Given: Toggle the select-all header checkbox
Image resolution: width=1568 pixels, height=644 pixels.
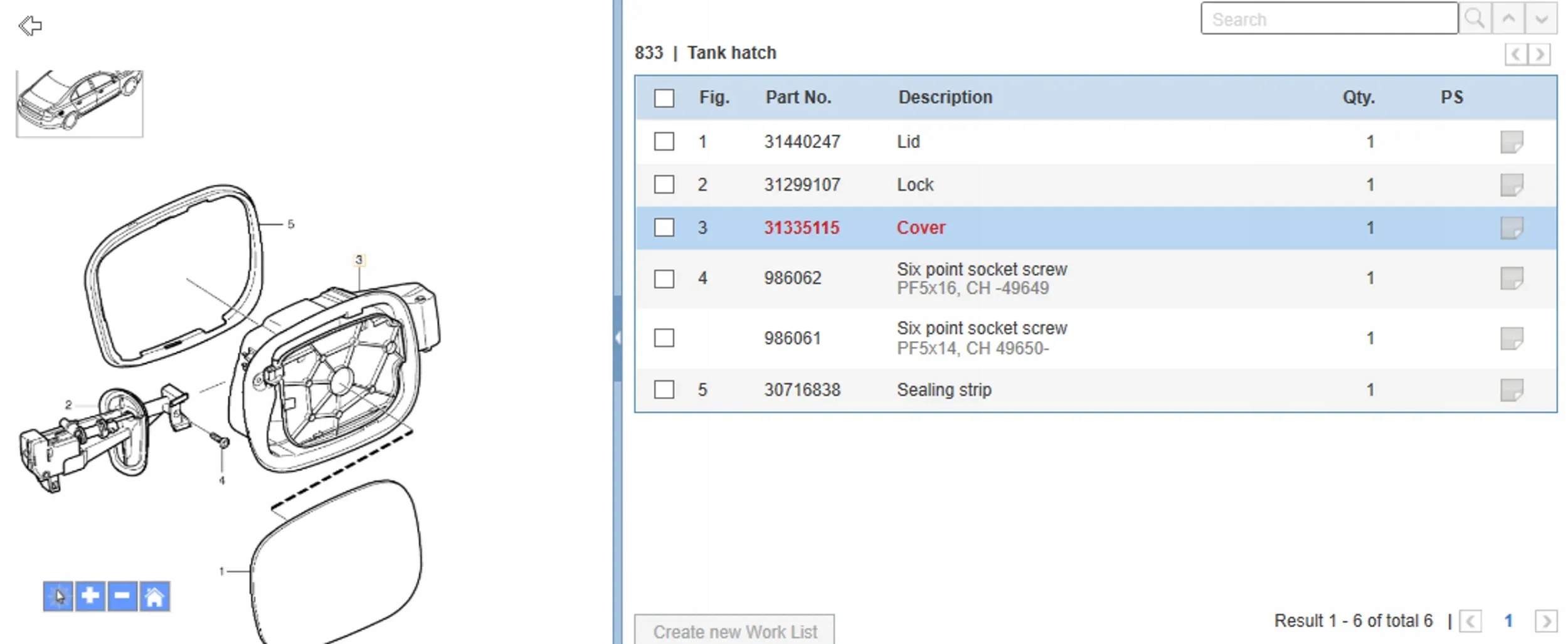Looking at the screenshot, I should pos(664,98).
